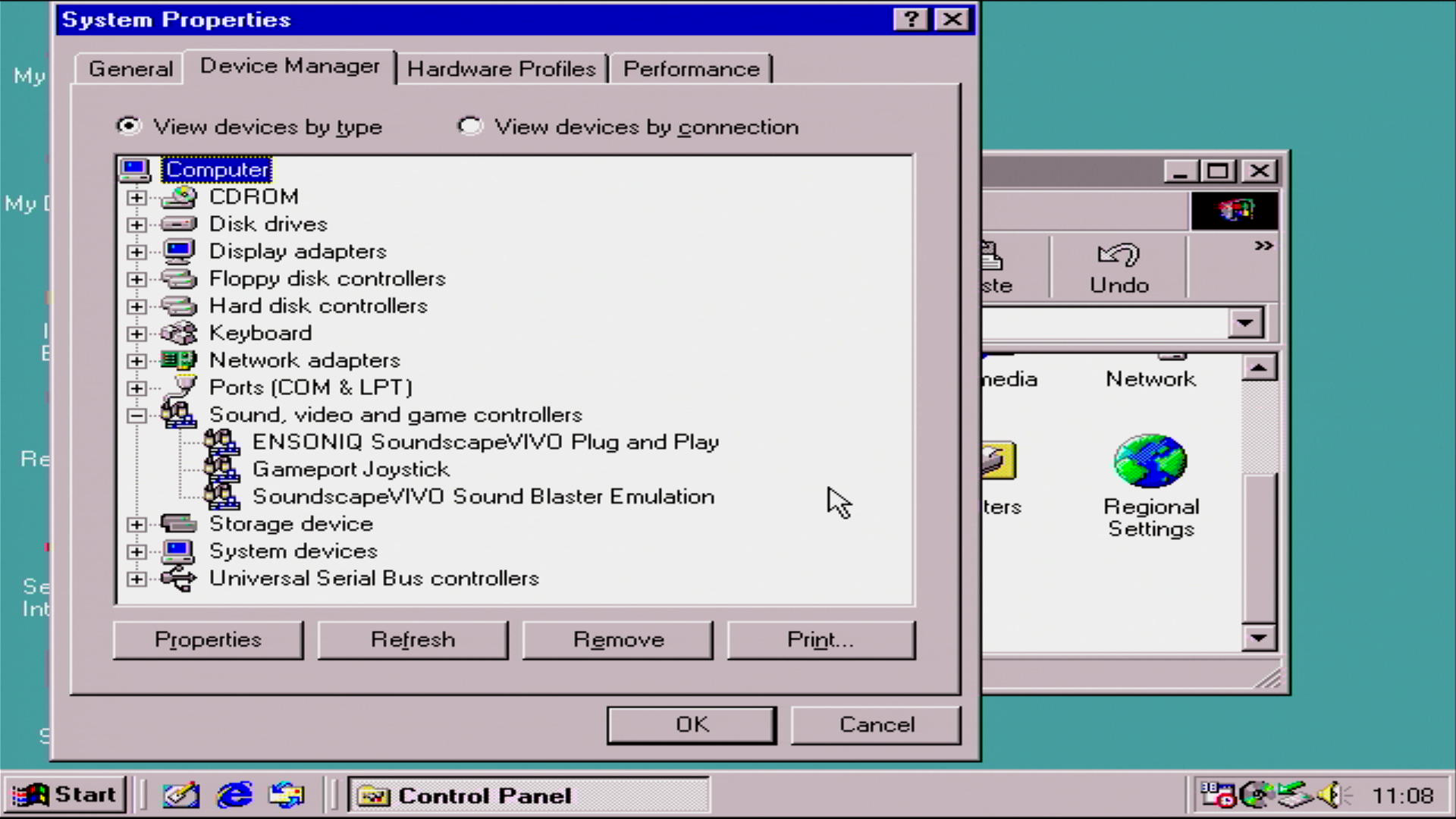
Task: Click the Gameport Joystick device icon
Action: click(221, 469)
